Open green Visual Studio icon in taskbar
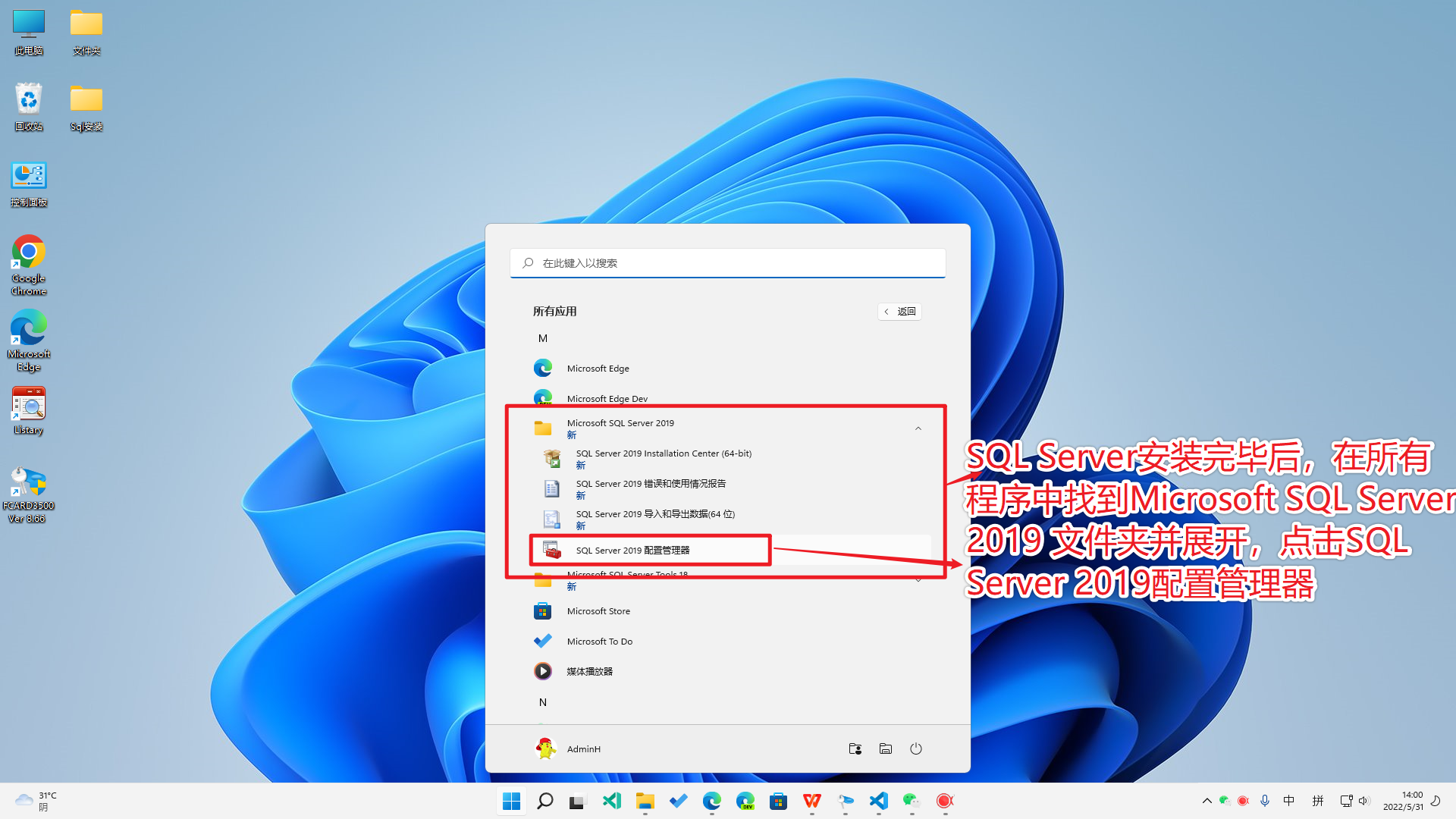The image size is (1456, 819). tap(611, 801)
